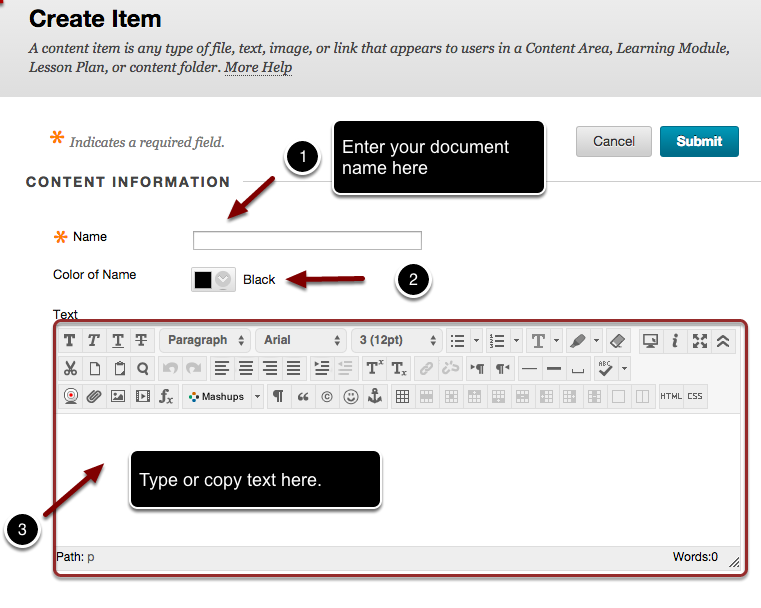Image resolution: width=761 pixels, height=608 pixels.
Task: Click the Copy icon
Action: pyautogui.click(x=95, y=369)
